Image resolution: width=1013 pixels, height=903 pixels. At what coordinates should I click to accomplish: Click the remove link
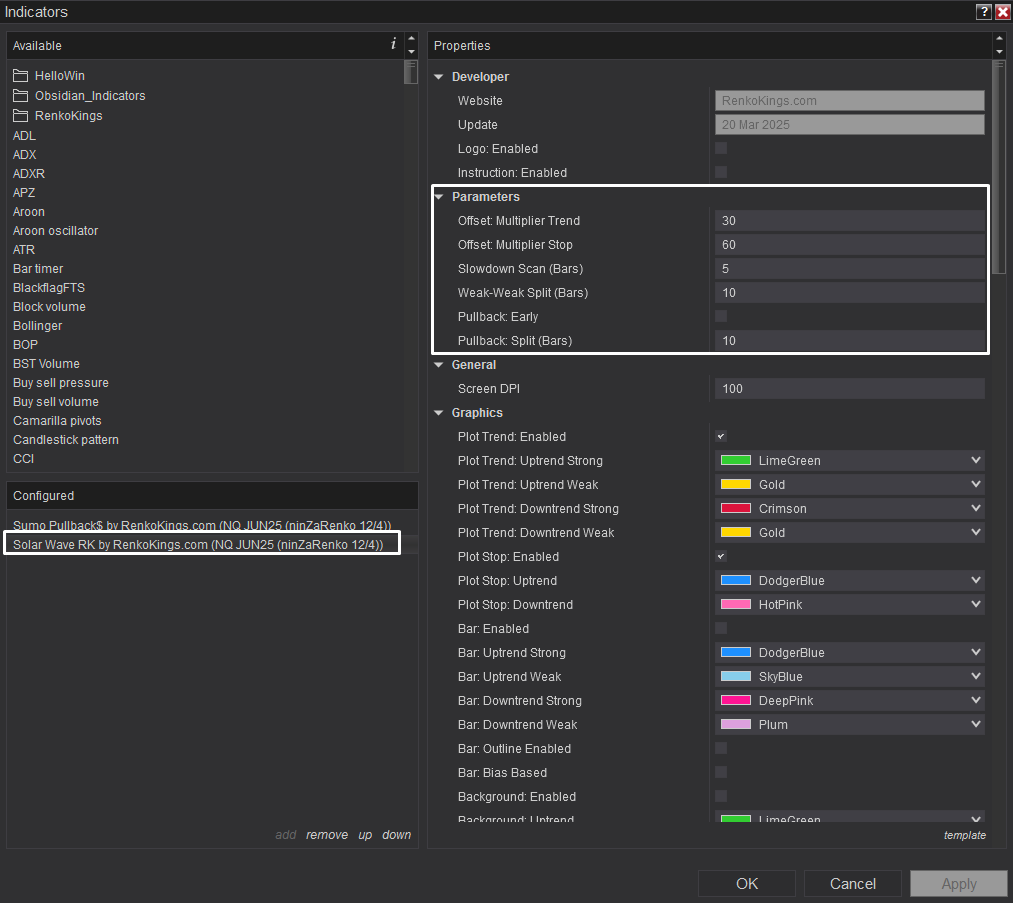pos(327,835)
